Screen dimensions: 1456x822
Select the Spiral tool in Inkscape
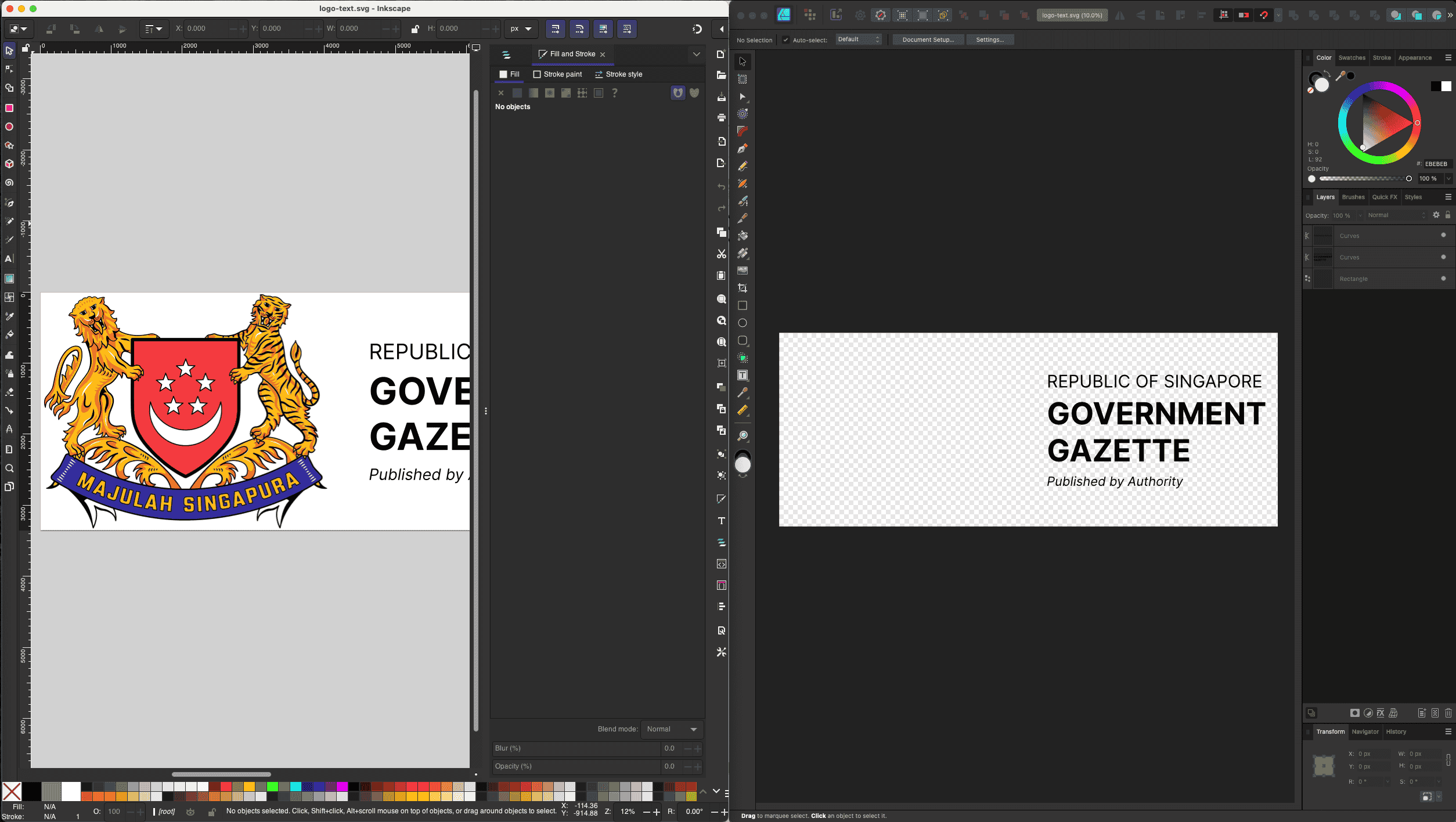pyautogui.click(x=9, y=183)
